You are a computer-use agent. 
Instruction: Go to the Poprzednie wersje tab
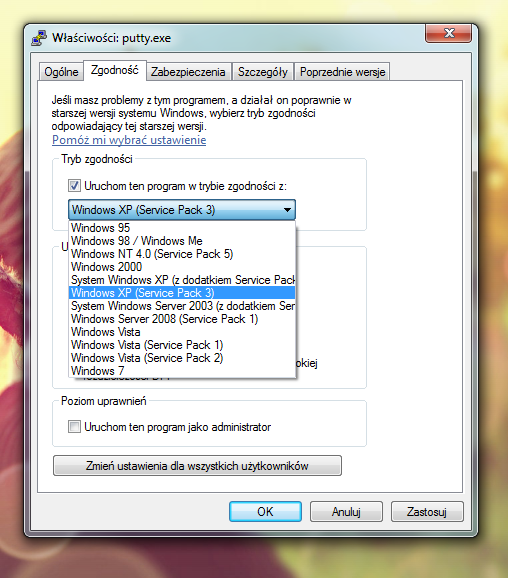(x=342, y=72)
